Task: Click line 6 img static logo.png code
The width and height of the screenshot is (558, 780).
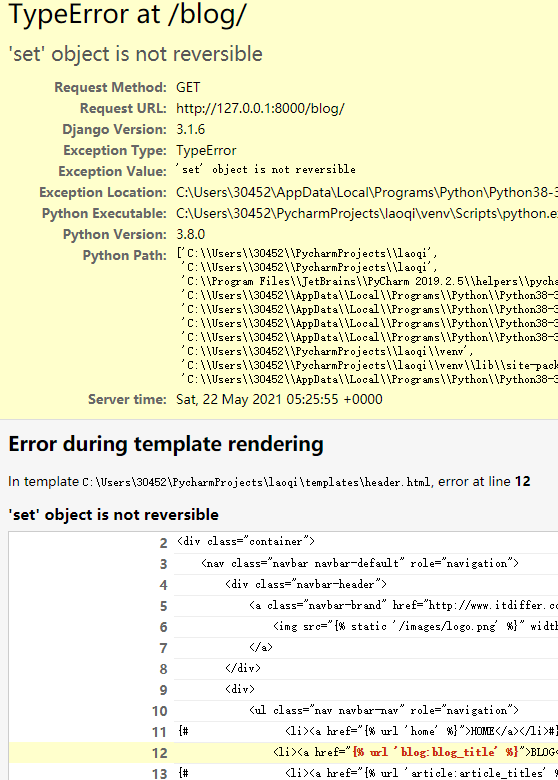Action: (415, 626)
